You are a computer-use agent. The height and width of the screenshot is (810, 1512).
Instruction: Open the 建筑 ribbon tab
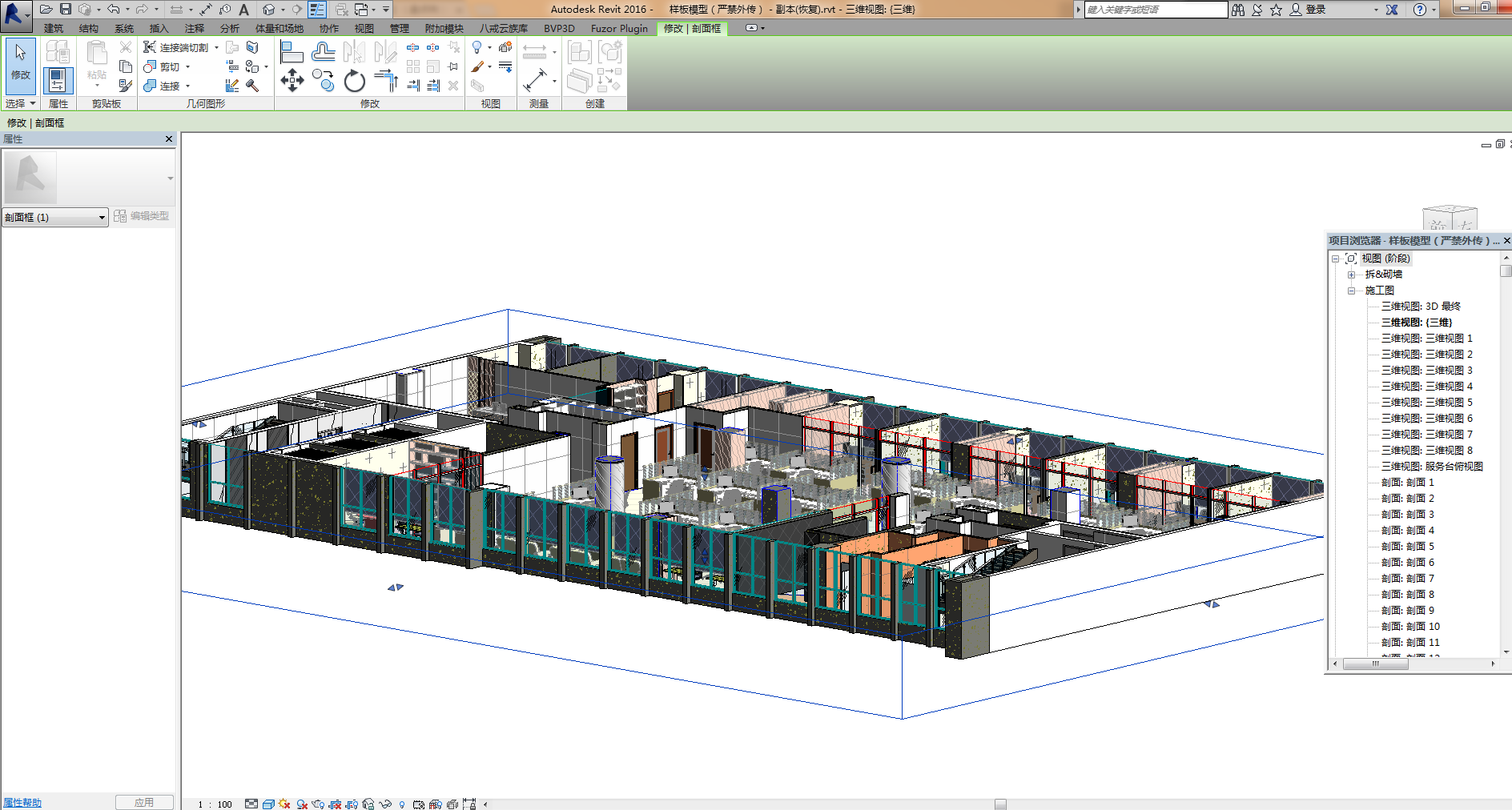(x=54, y=29)
